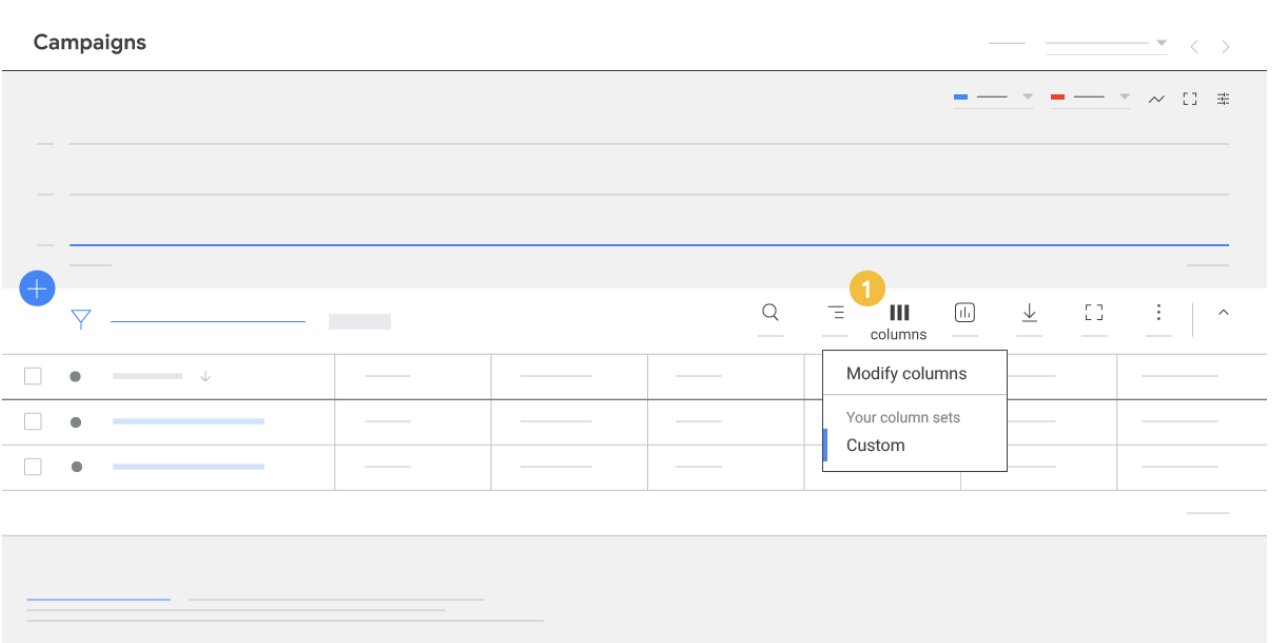Open the segment icon in table toolbar
This screenshot has width=1272, height=643.
click(836, 312)
